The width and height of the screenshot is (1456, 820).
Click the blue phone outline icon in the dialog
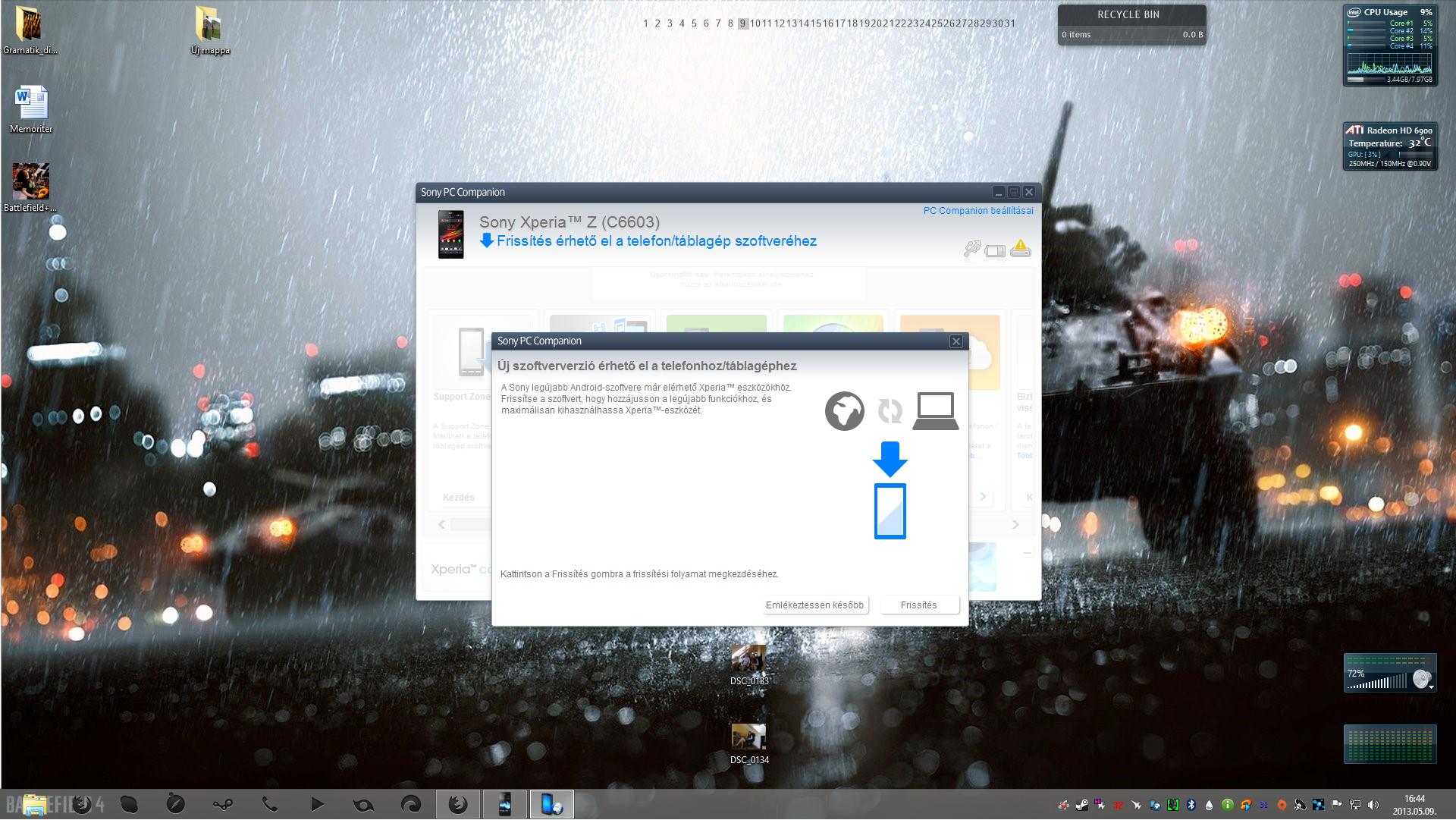(890, 511)
